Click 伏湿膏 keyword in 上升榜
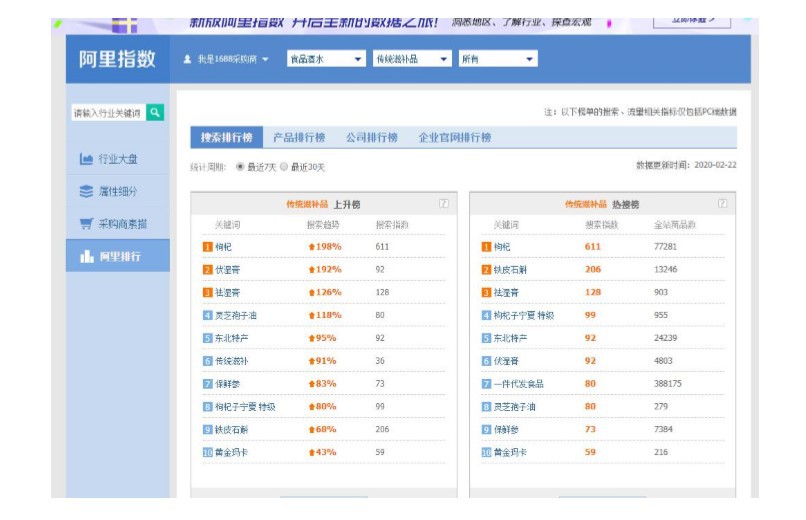The width and height of the screenshot is (806, 520). tap(227, 270)
